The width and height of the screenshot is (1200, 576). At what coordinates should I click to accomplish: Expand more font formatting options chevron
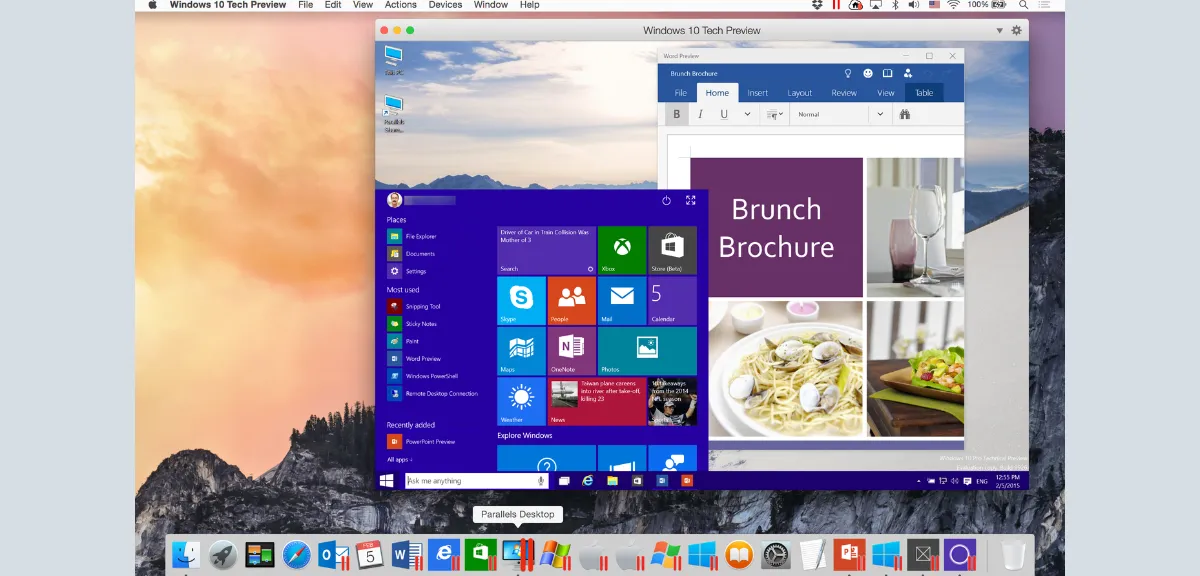(x=747, y=115)
